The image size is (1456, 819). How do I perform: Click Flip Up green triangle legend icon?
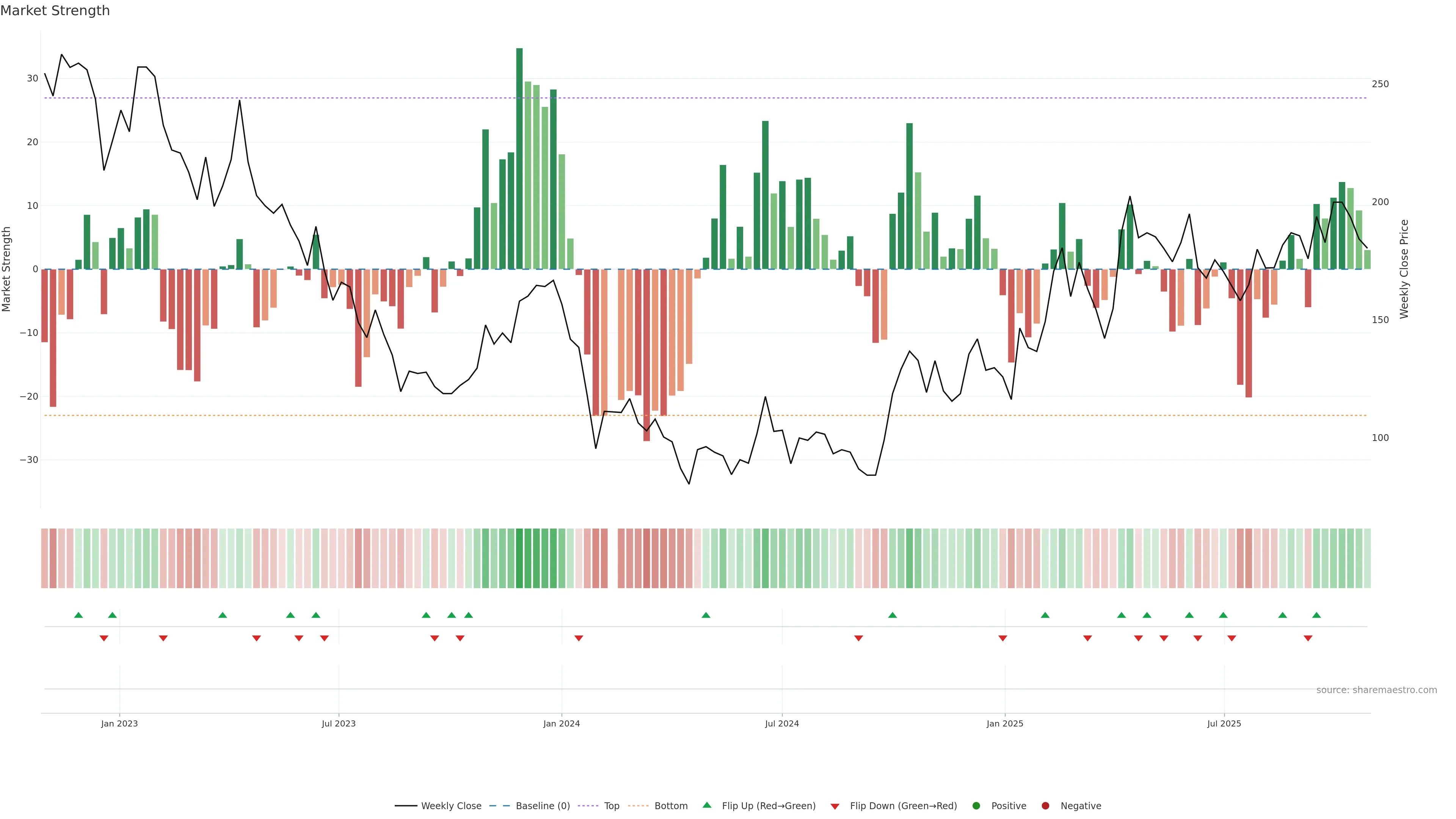(706, 805)
